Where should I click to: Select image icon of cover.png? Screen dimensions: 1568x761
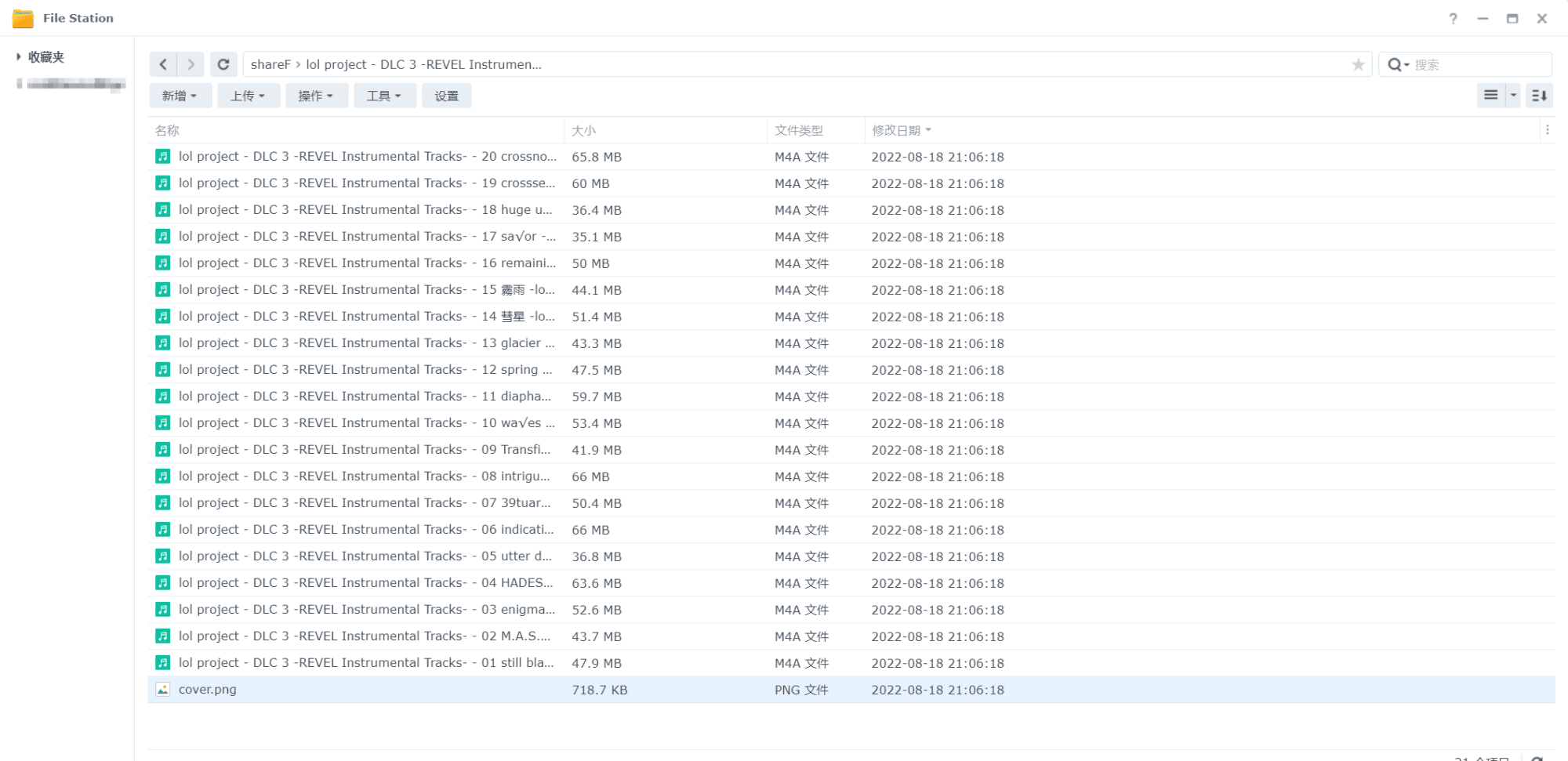(x=162, y=690)
